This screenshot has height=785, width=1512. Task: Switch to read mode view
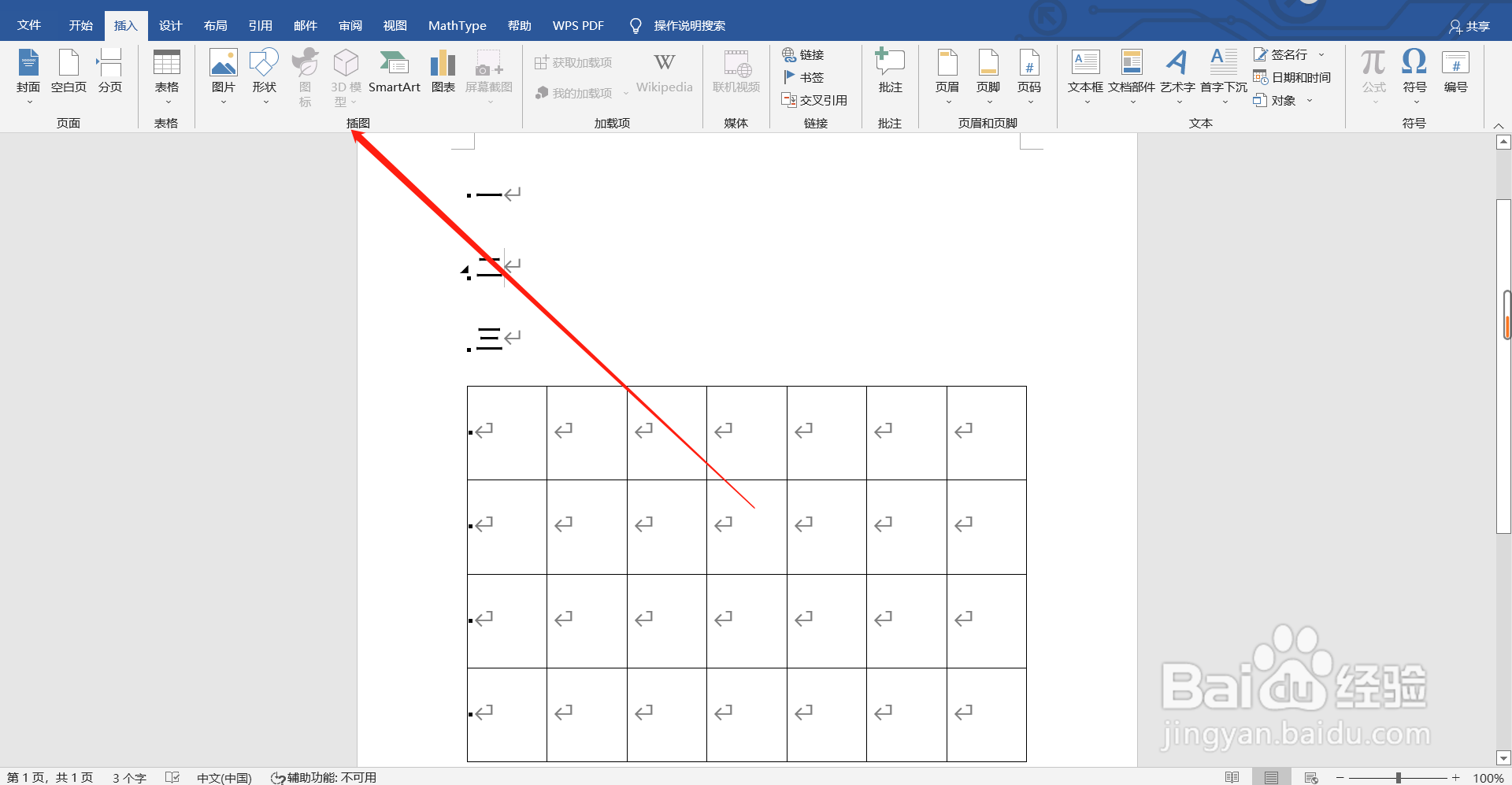1232,778
